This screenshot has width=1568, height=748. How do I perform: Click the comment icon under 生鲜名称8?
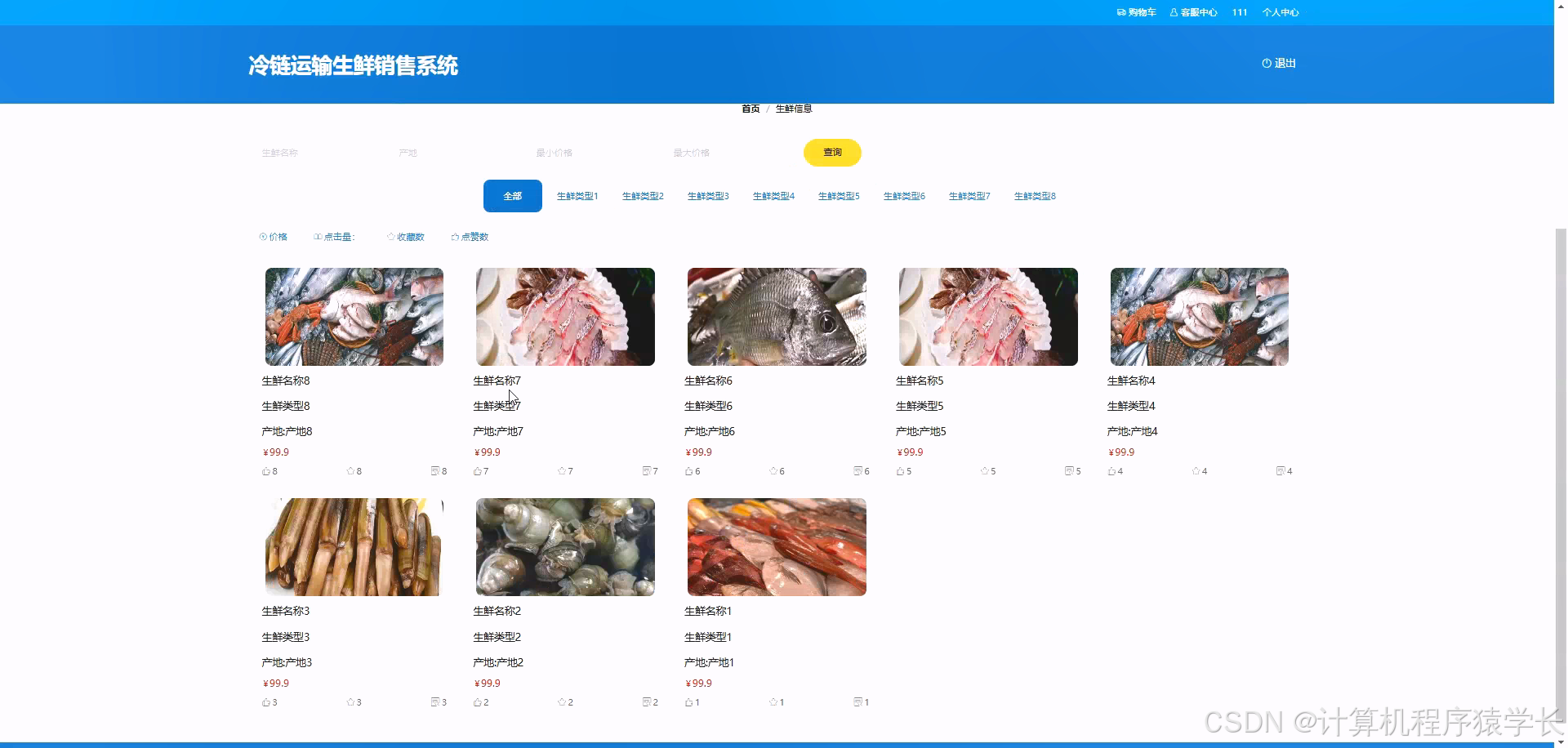point(434,471)
